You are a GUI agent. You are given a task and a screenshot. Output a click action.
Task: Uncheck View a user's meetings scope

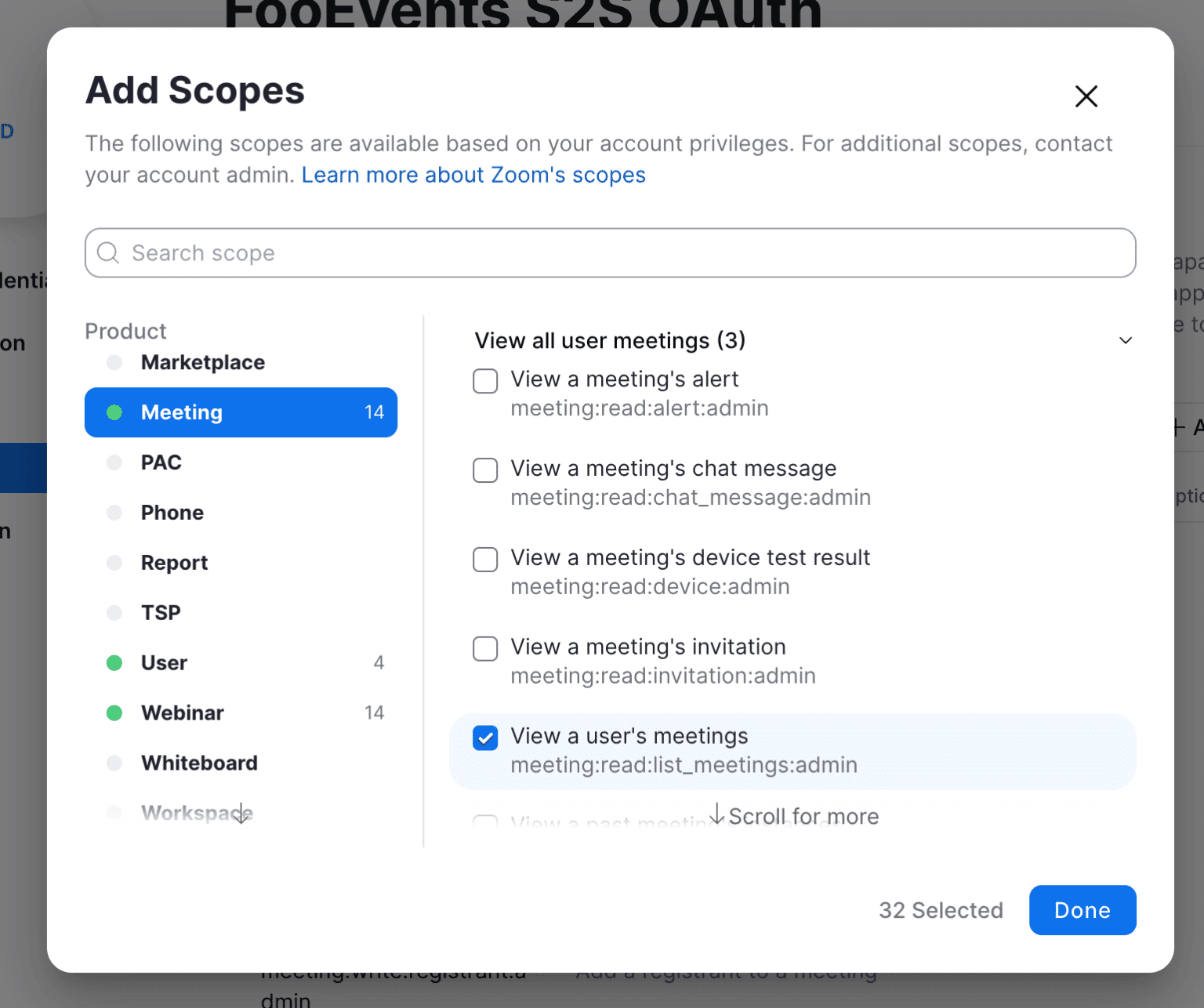(x=485, y=738)
